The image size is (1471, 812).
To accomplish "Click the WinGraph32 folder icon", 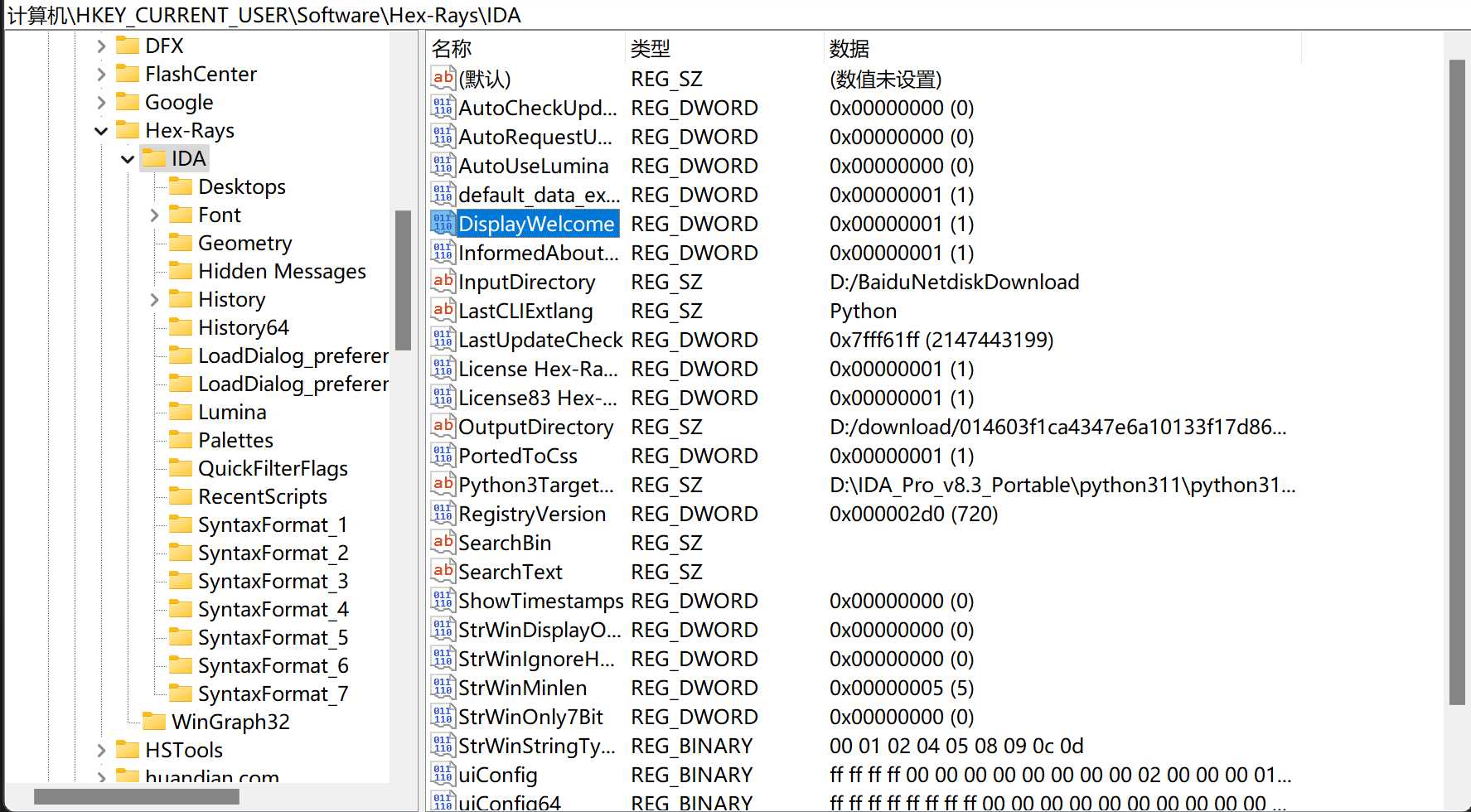I will [x=154, y=722].
